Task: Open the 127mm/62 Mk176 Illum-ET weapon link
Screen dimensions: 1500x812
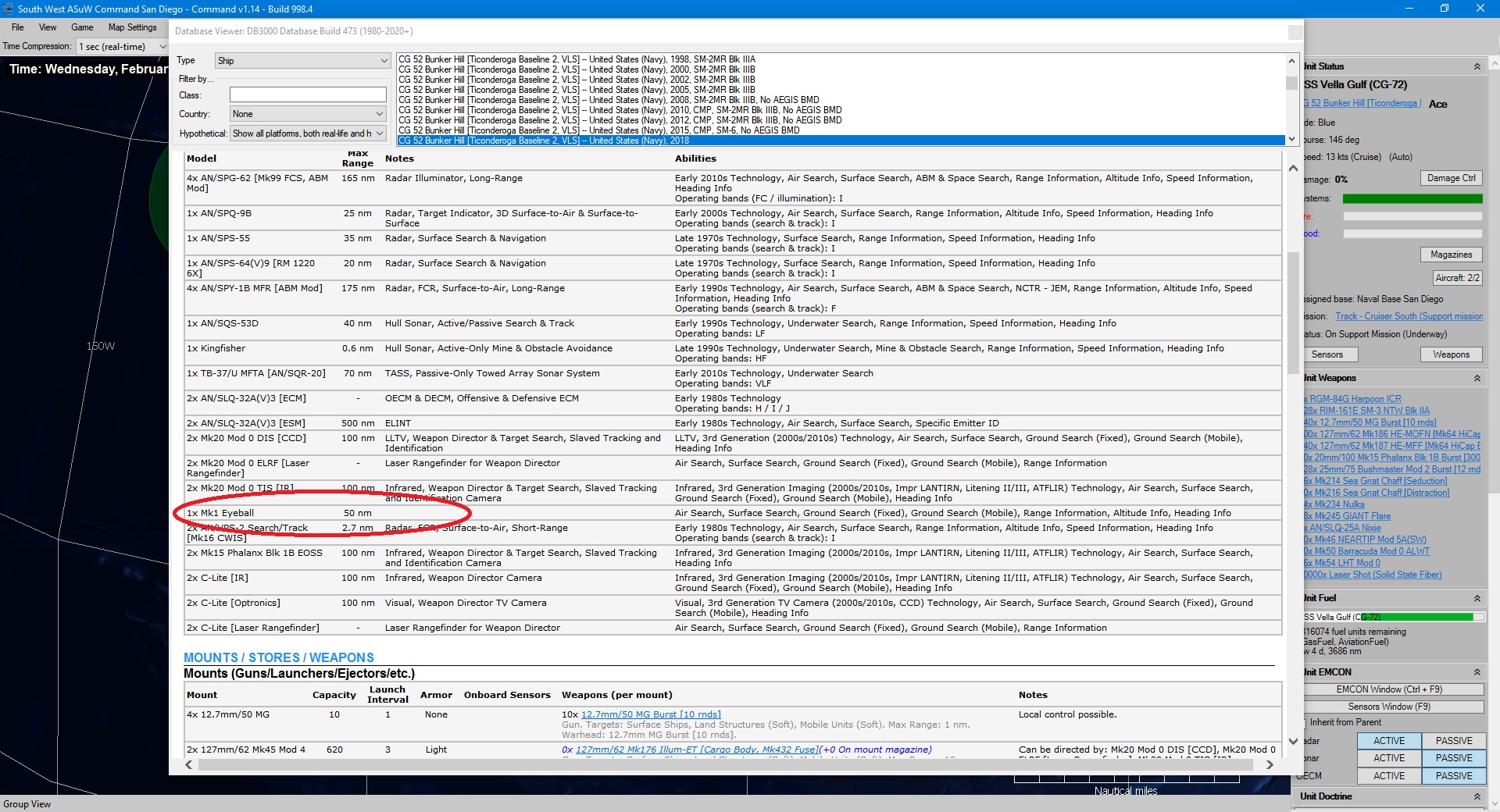Action: coord(697,750)
